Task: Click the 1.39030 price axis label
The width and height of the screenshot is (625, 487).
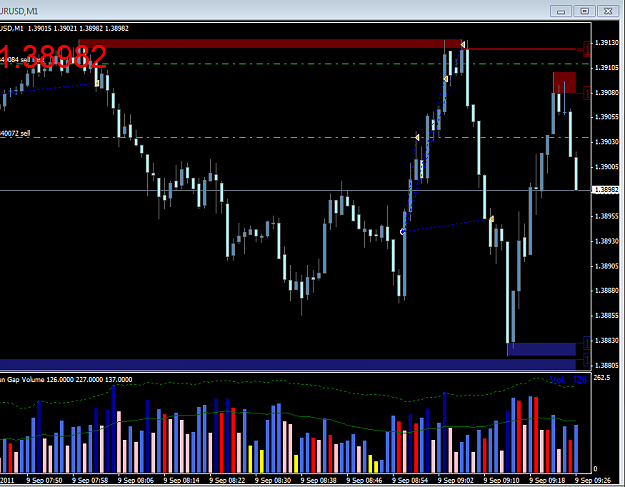Action: (607, 142)
